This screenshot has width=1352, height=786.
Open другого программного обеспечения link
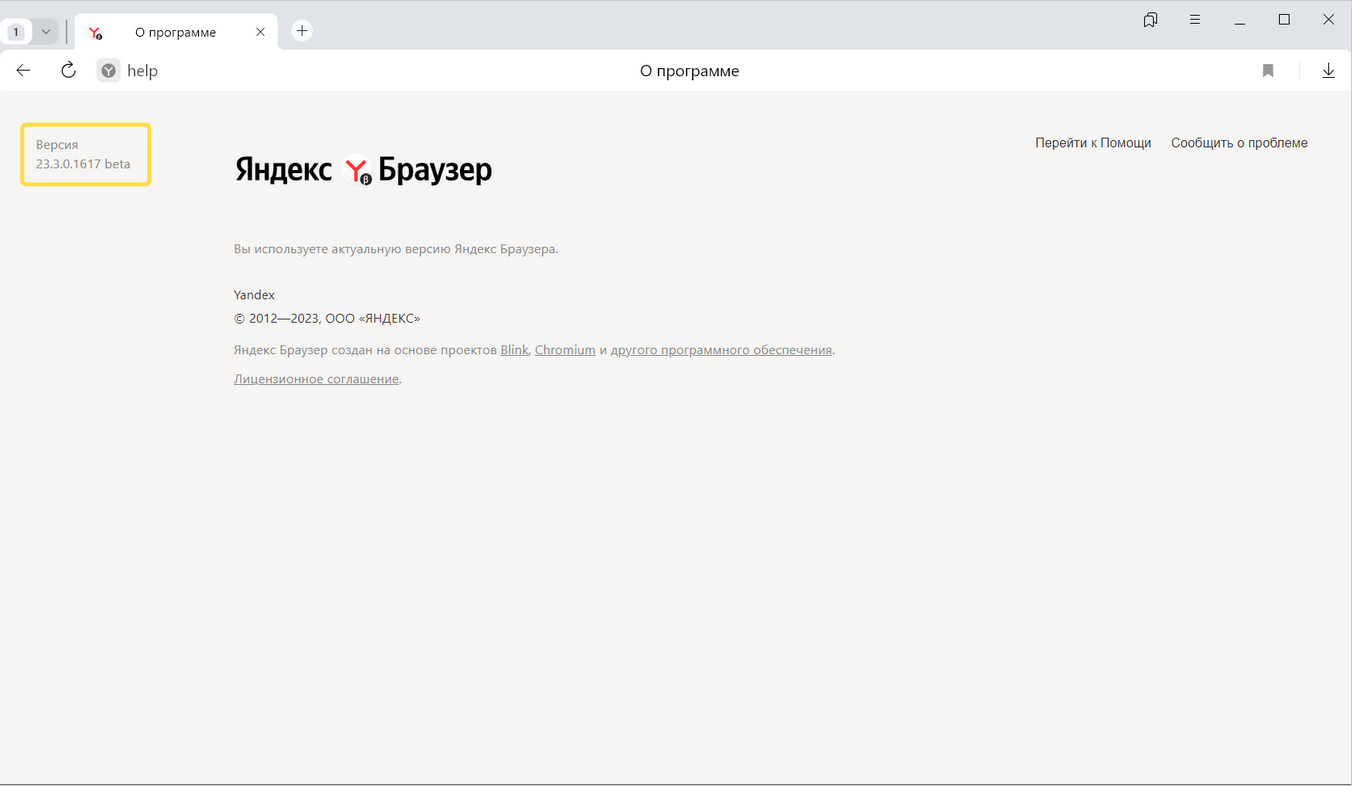tap(721, 350)
